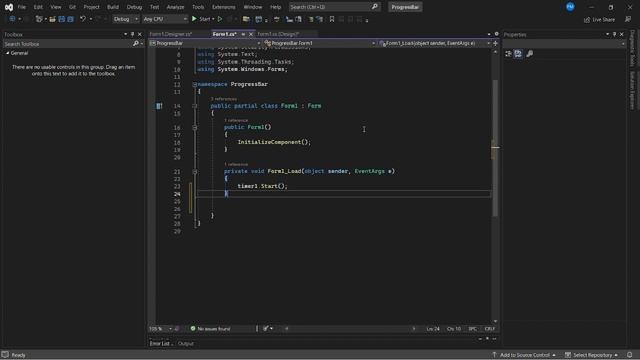The width and height of the screenshot is (640, 360).
Task: Collapse the Form1 class code block
Action: (x=195, y=106)
